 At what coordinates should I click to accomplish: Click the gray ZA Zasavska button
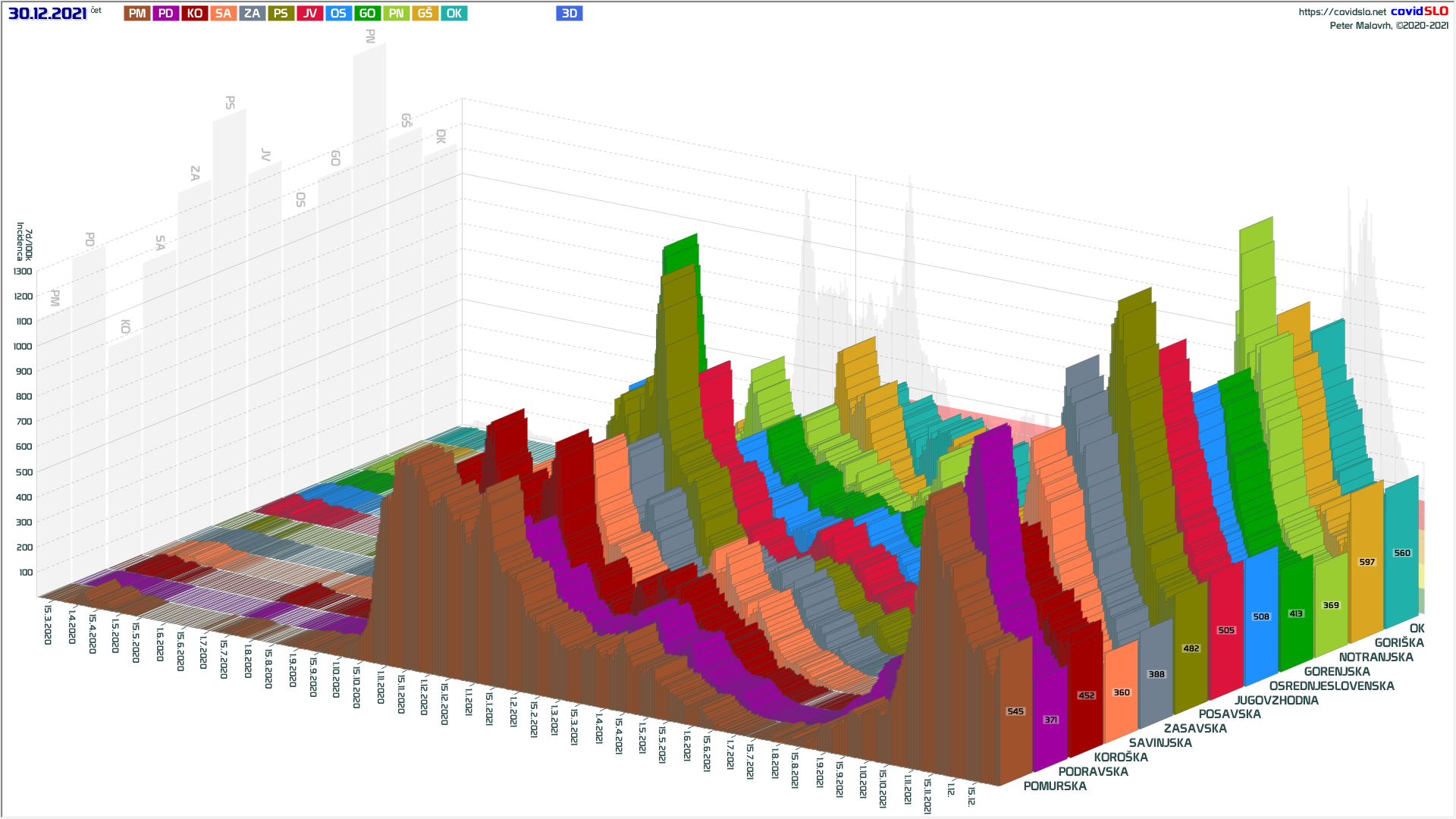(x=252, y=14)
